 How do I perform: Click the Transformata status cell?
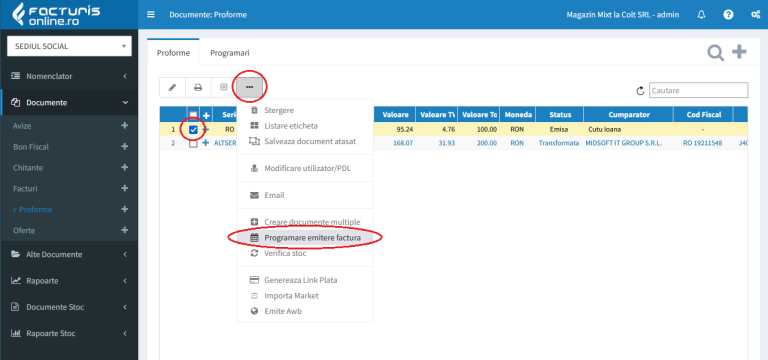pos(559,143)
